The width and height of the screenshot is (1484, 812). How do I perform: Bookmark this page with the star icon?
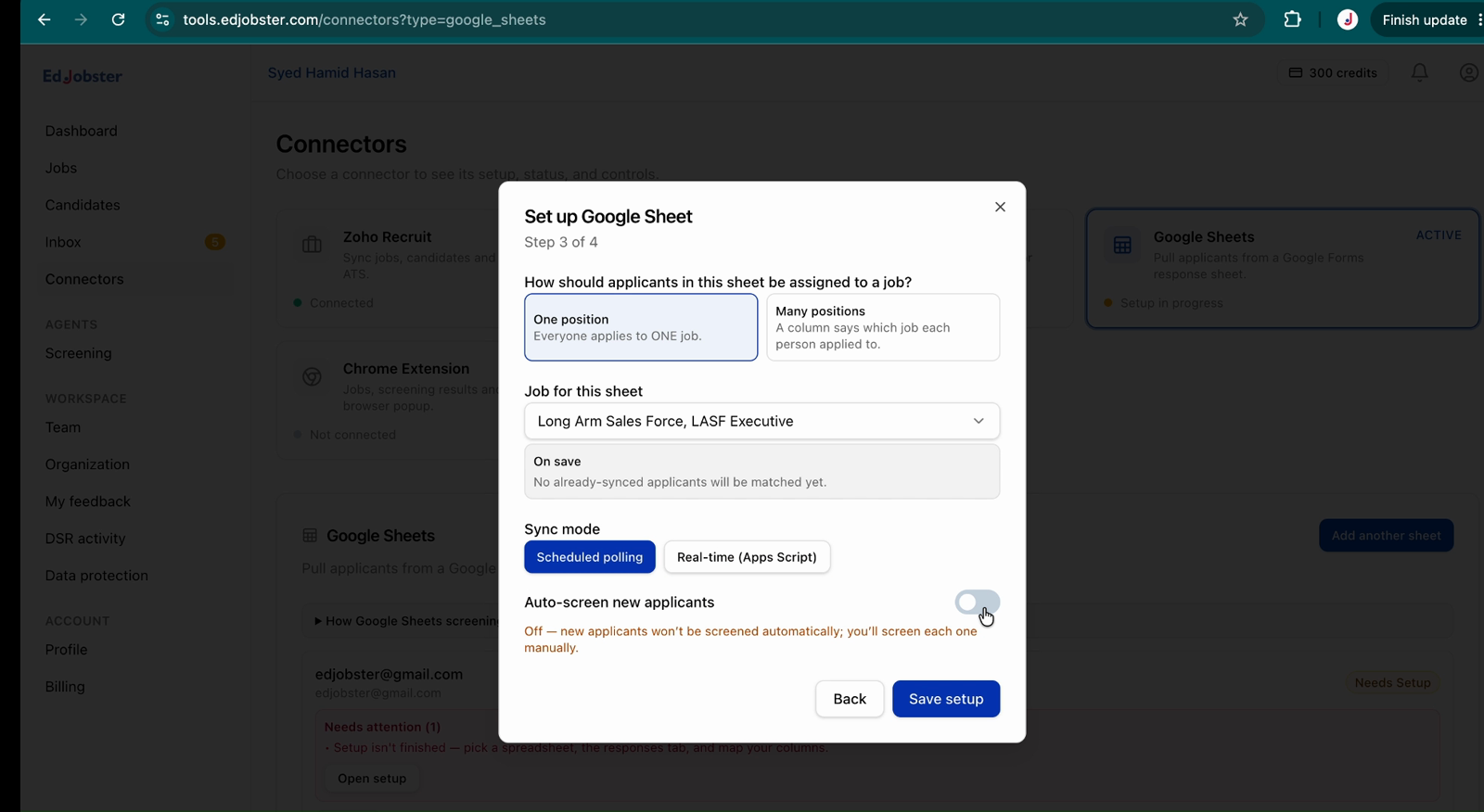coord(1240,19)
